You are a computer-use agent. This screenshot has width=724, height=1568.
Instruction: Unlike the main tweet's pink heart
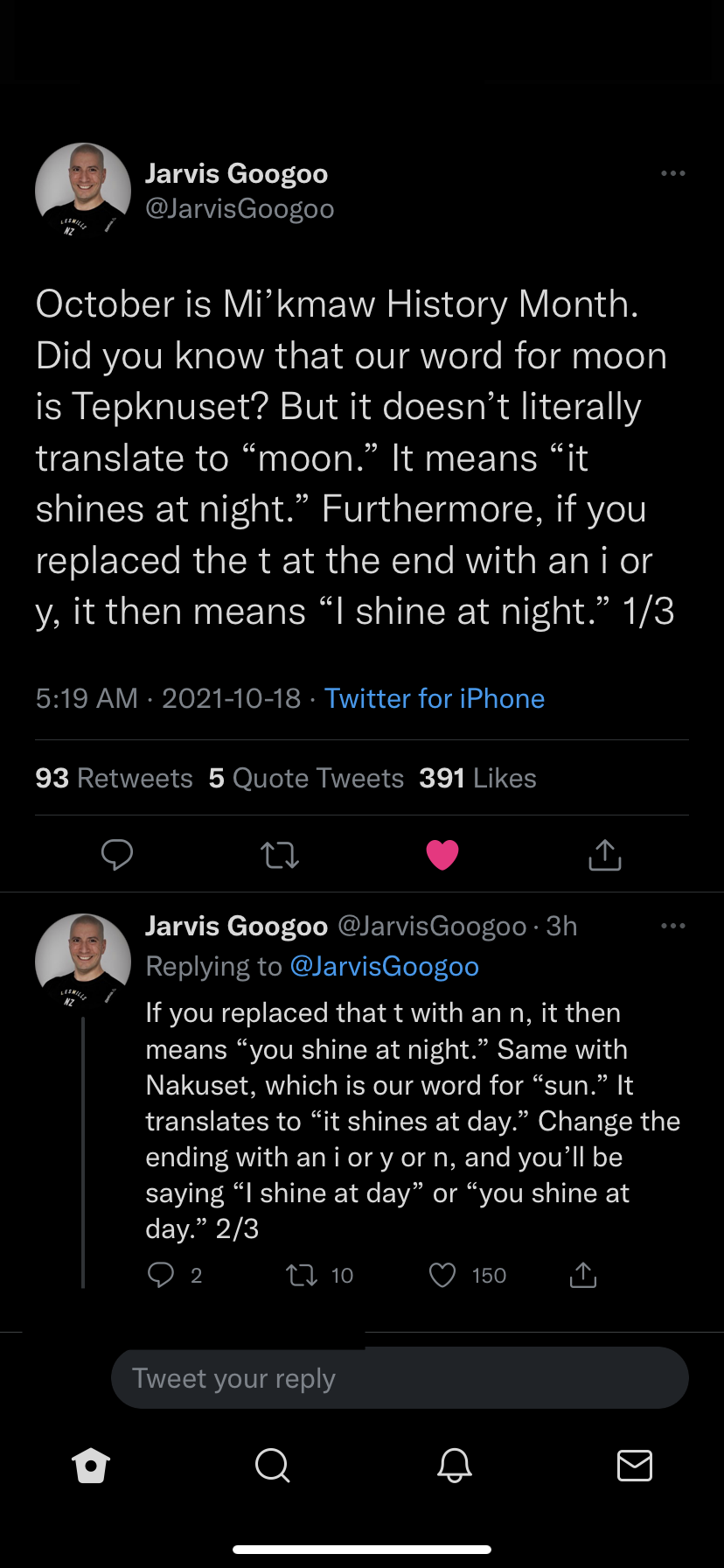click(x=442, y=854)
